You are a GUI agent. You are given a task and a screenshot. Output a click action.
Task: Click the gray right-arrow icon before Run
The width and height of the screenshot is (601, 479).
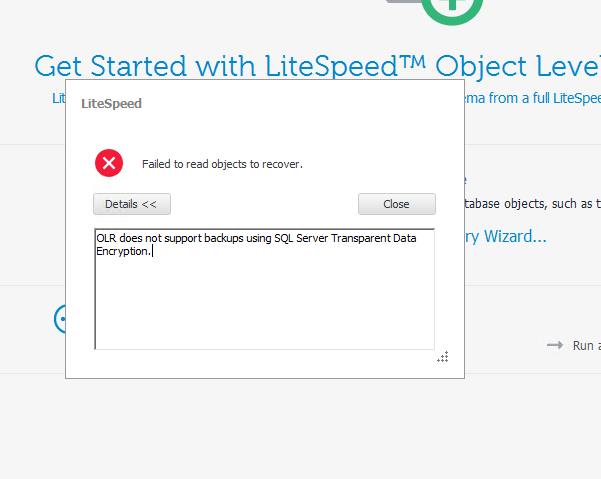click(x=555, y=345)
